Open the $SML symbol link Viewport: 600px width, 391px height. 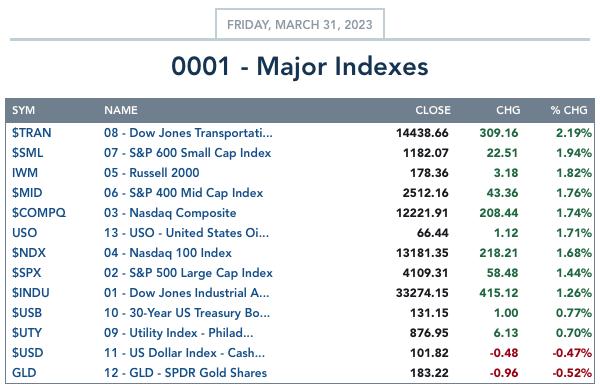(x=28, y=153)
